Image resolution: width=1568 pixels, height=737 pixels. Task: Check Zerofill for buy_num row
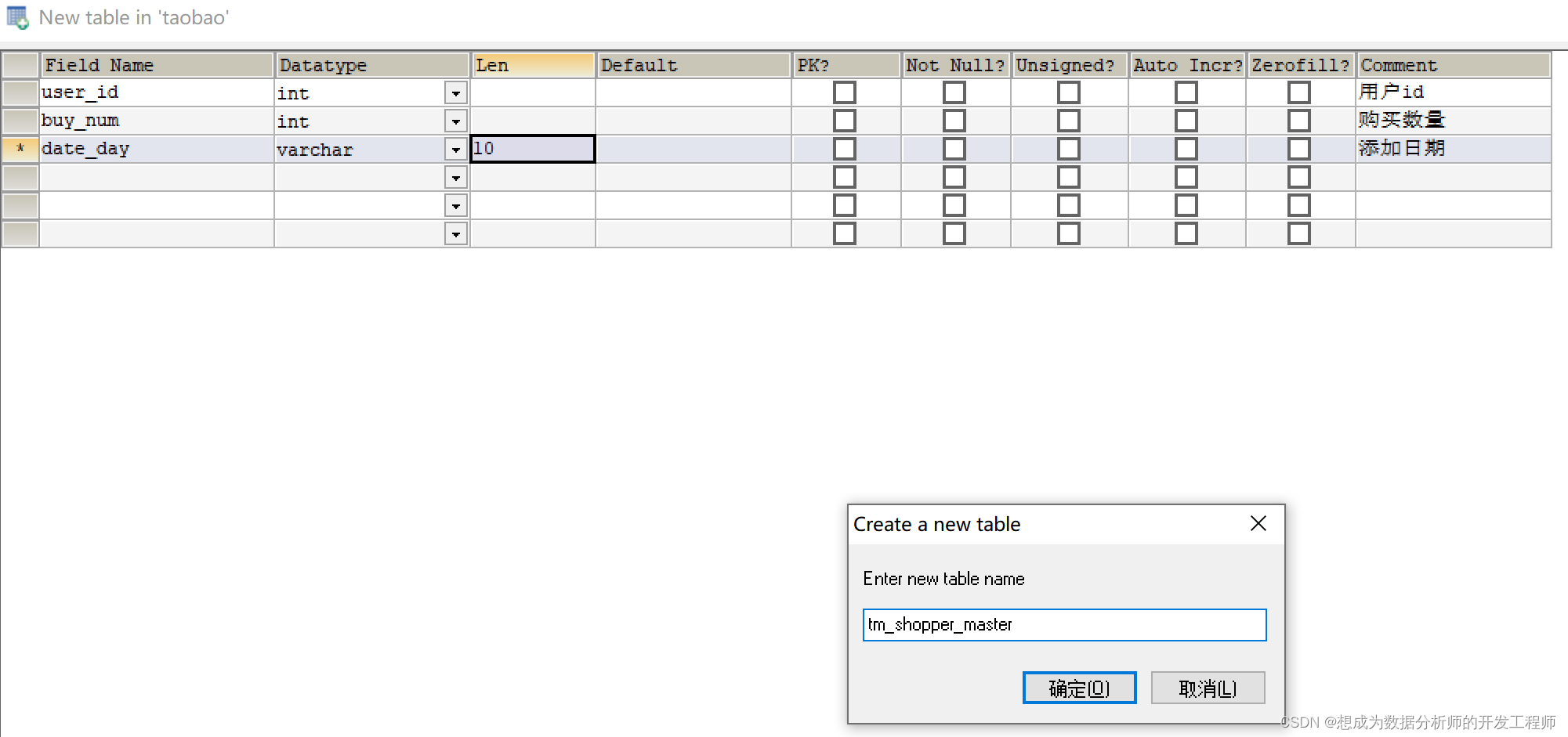(x=1299, y=121)
